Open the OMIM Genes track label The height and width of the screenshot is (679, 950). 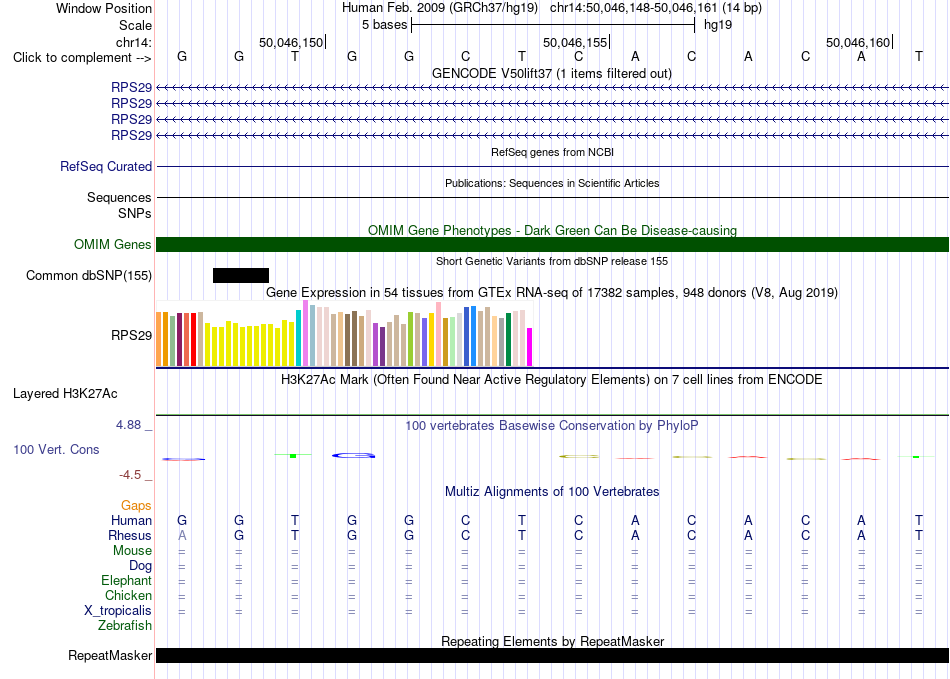pyautogui.click(x=112, y=245)
